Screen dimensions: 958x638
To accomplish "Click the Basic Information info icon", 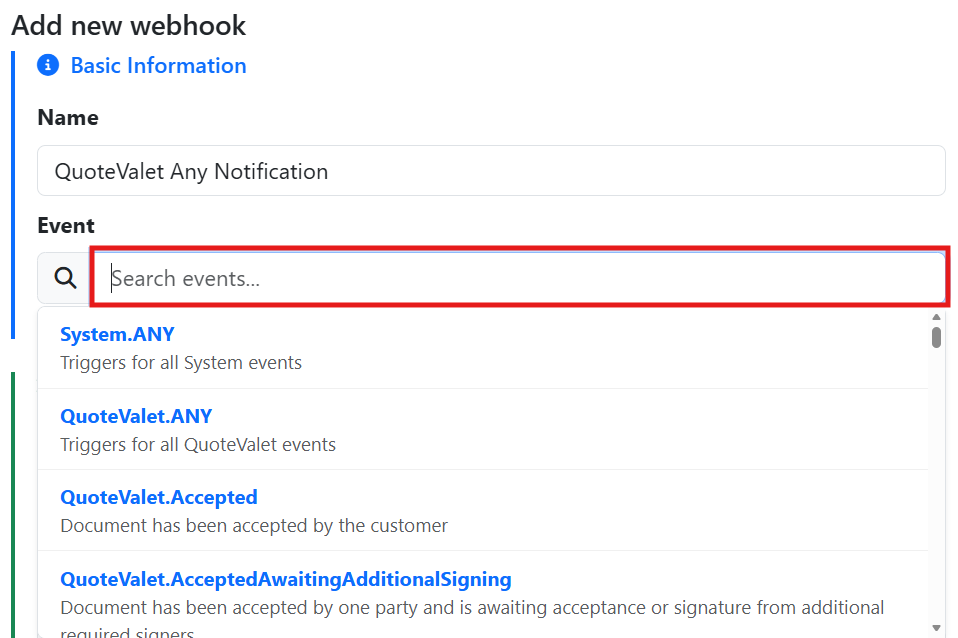I will click(48, 66).
